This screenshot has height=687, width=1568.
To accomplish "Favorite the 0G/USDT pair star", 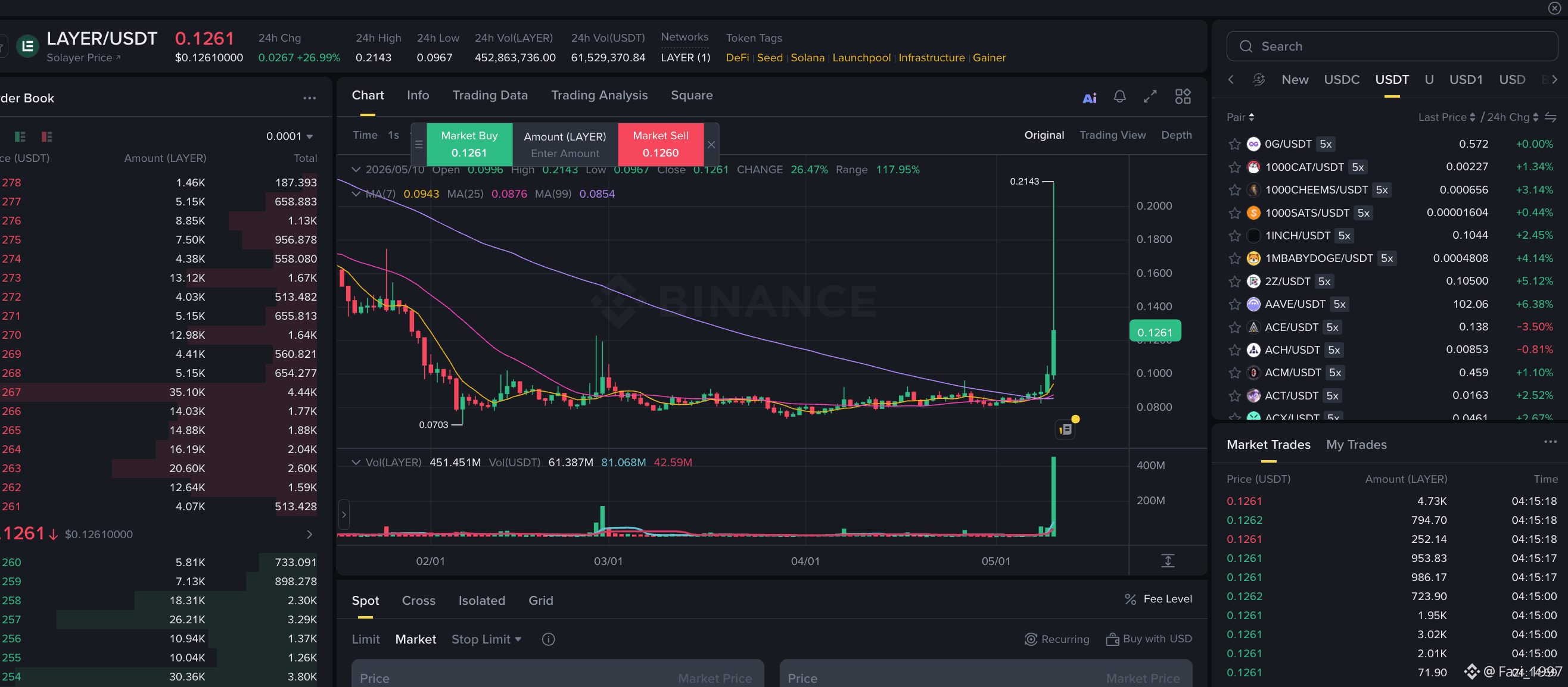I will [x=1234, y=144].
